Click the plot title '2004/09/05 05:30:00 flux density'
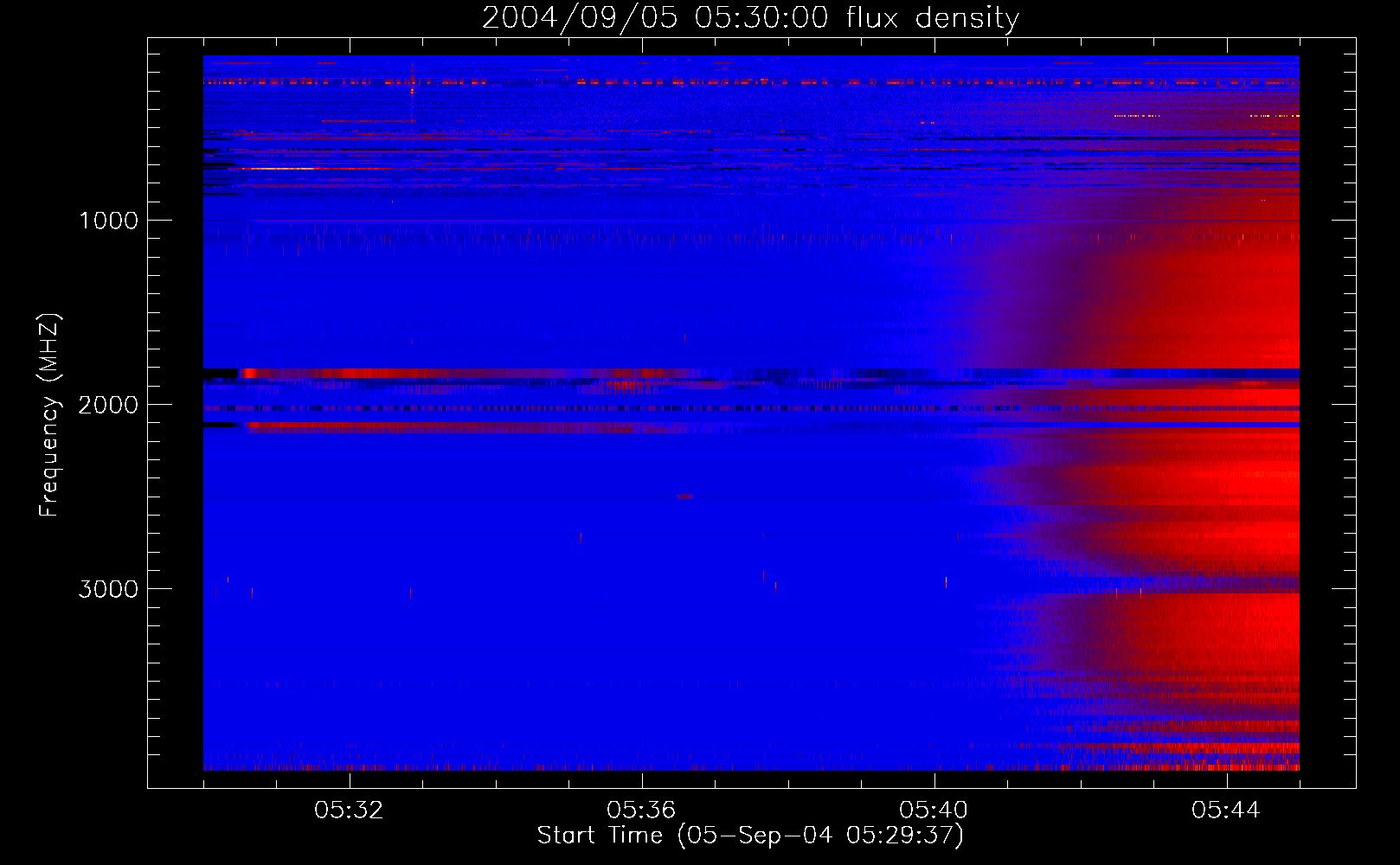 [x=750, y=18]
